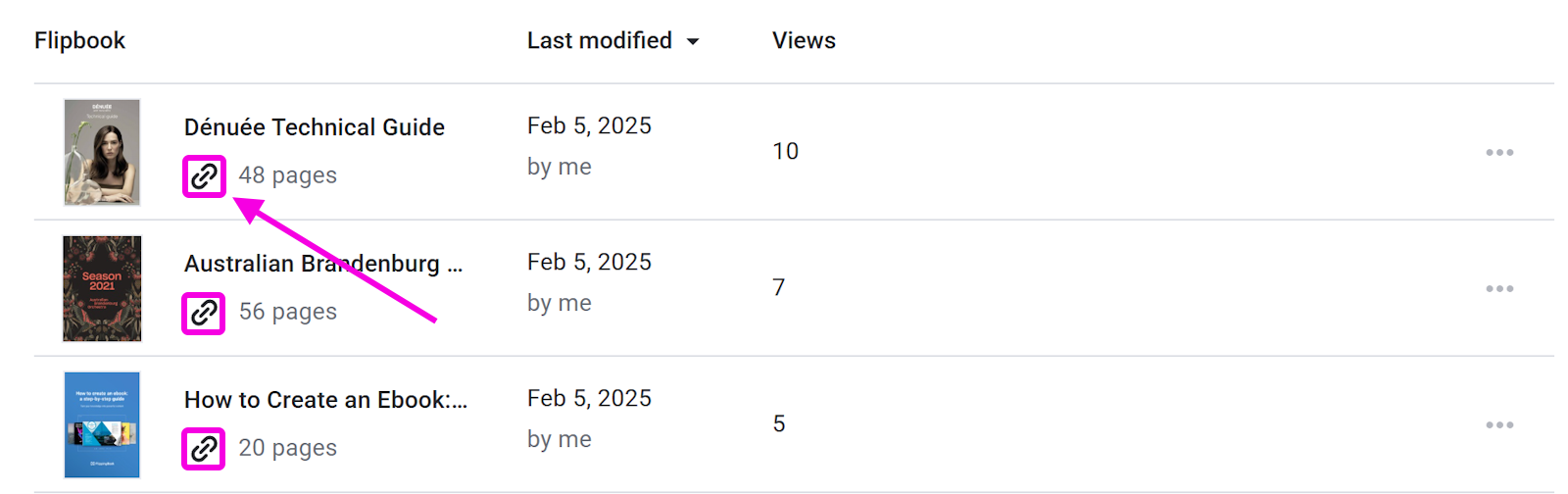
Task: Open more options for How to Create an Ebook
Action: pos(1499,425)
